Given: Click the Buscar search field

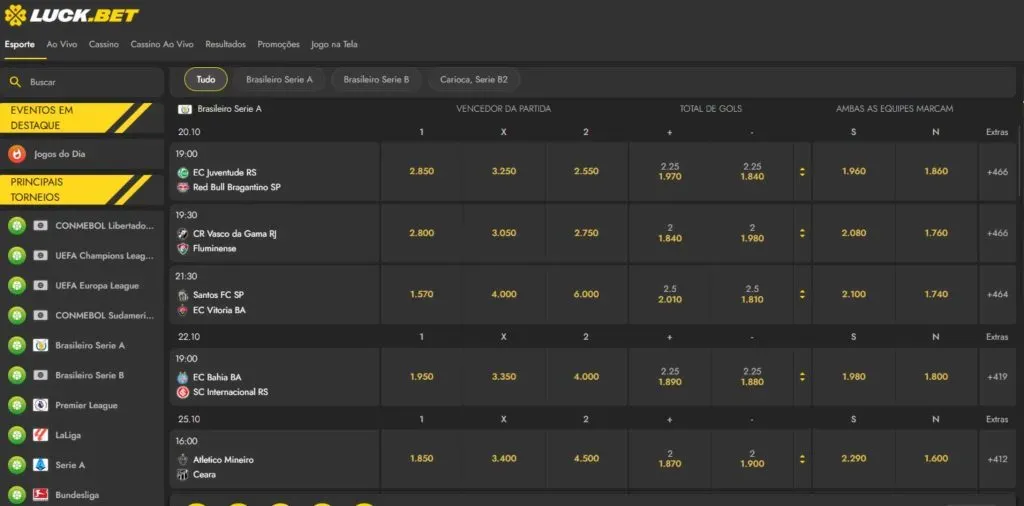Looking at the screenshot, I should 90,82.
